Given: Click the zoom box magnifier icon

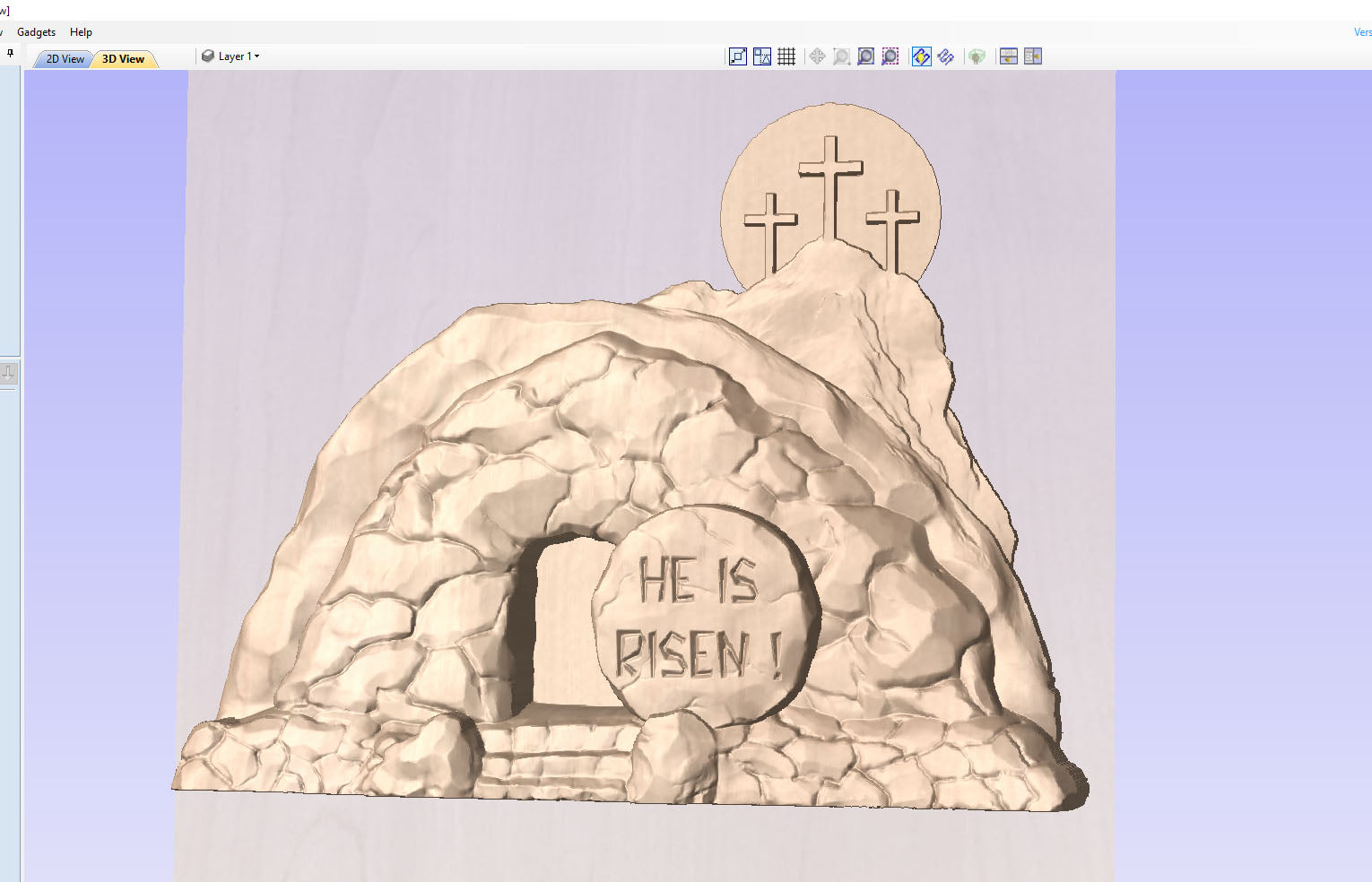Looking at the screenshot, I should click(x=841, y=56).
